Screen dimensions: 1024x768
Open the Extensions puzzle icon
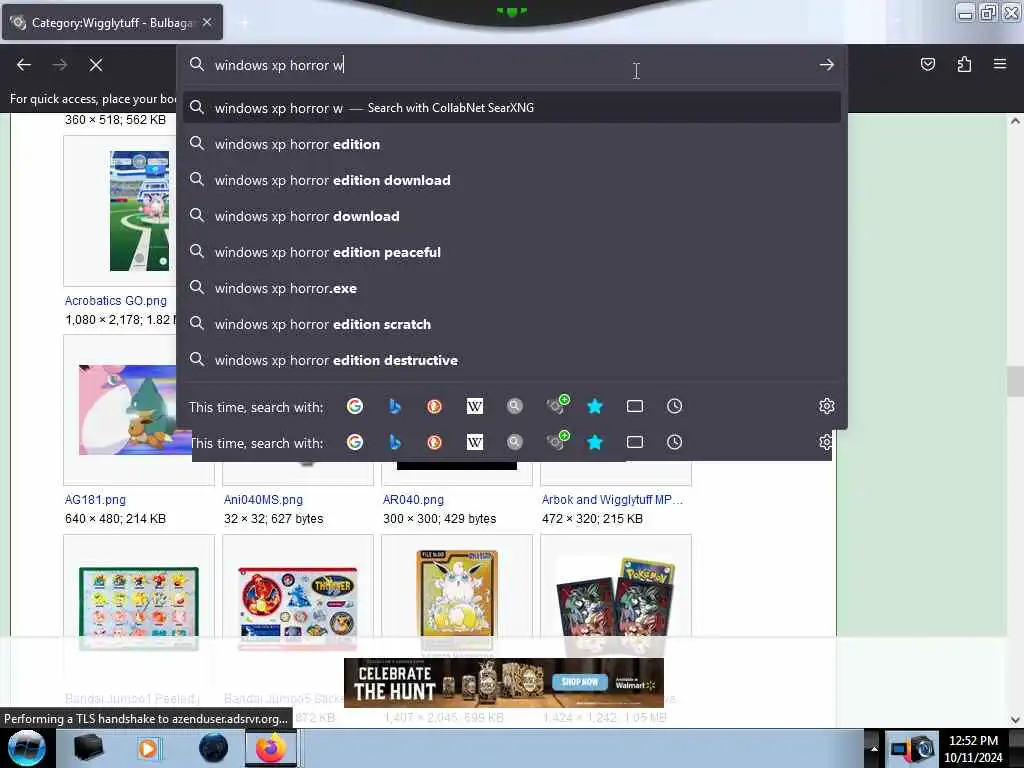[x=964, y=64]
